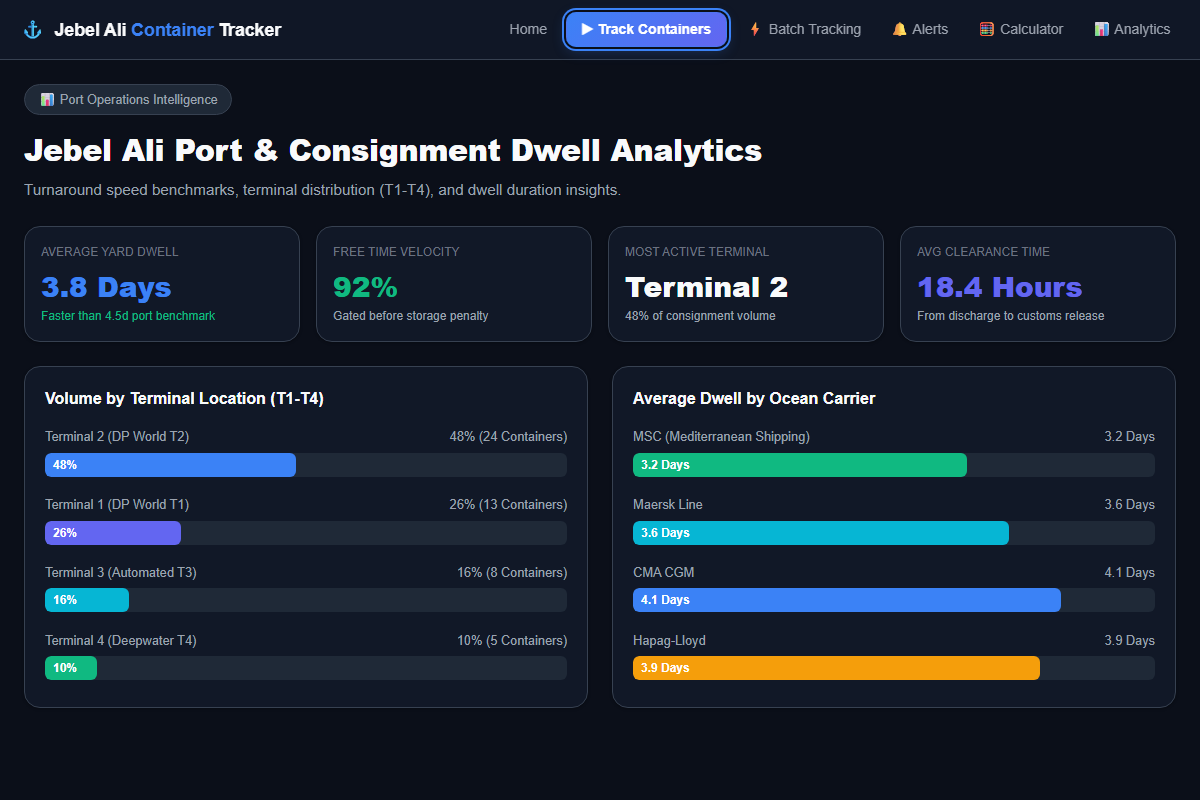Click the Terminal 2 48% progress bar

tap(306, 465)
